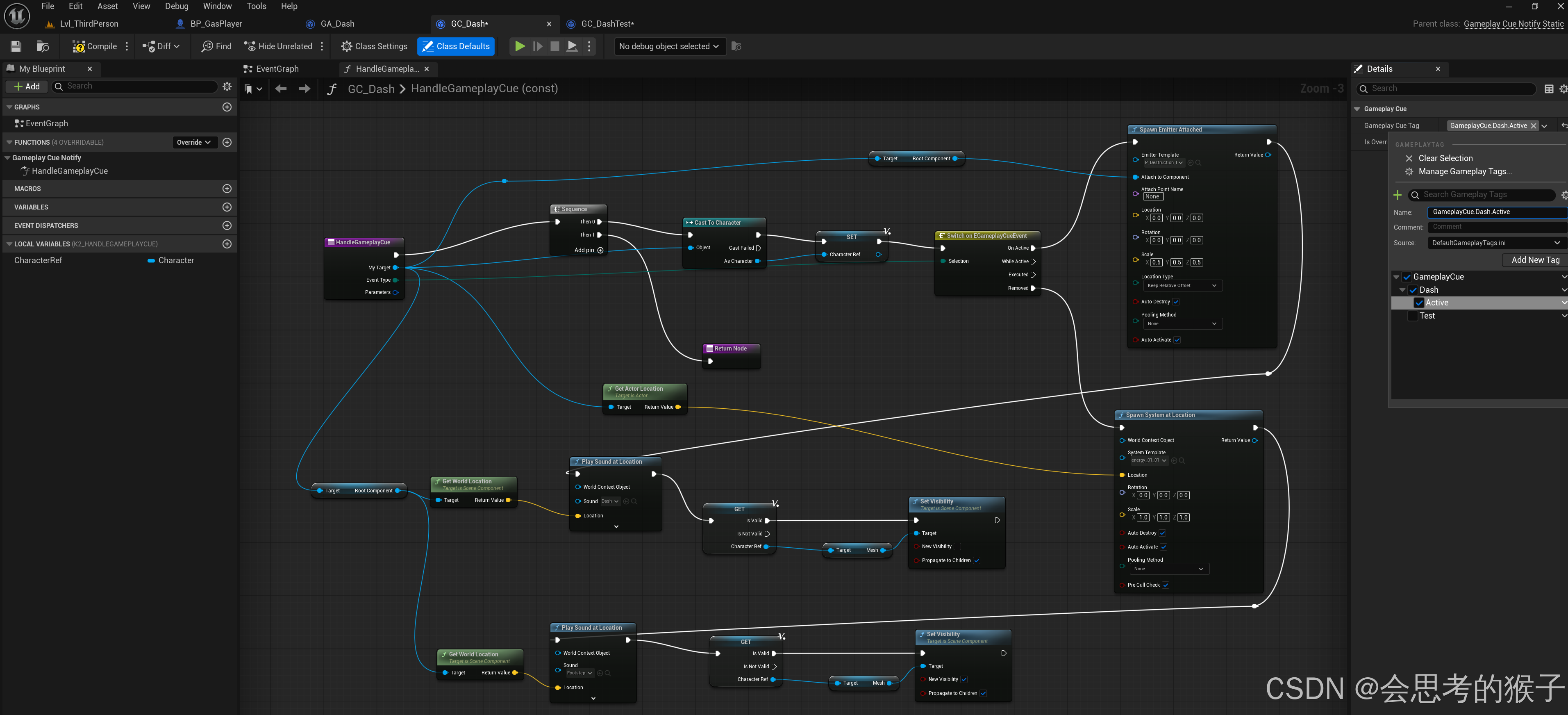Click the Save blueprint icon
The width and height of the screenshot is (1568, 715).
click(16, 46)
